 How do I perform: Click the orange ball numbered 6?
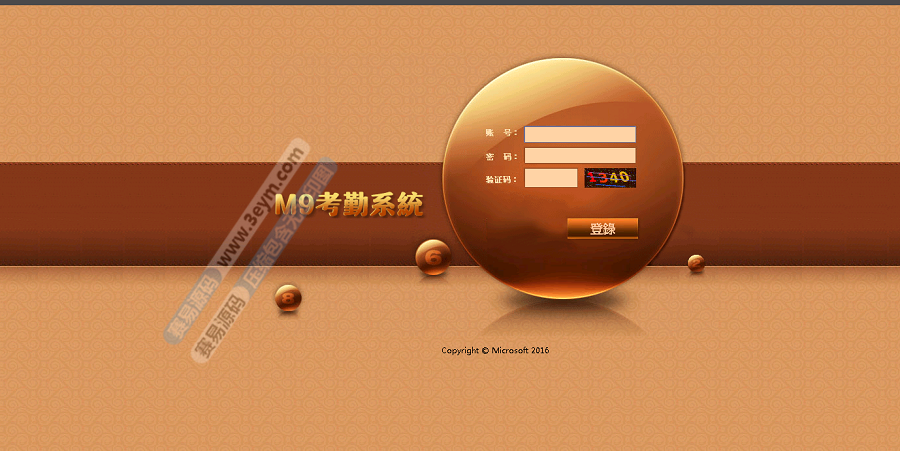pos(433,257)
